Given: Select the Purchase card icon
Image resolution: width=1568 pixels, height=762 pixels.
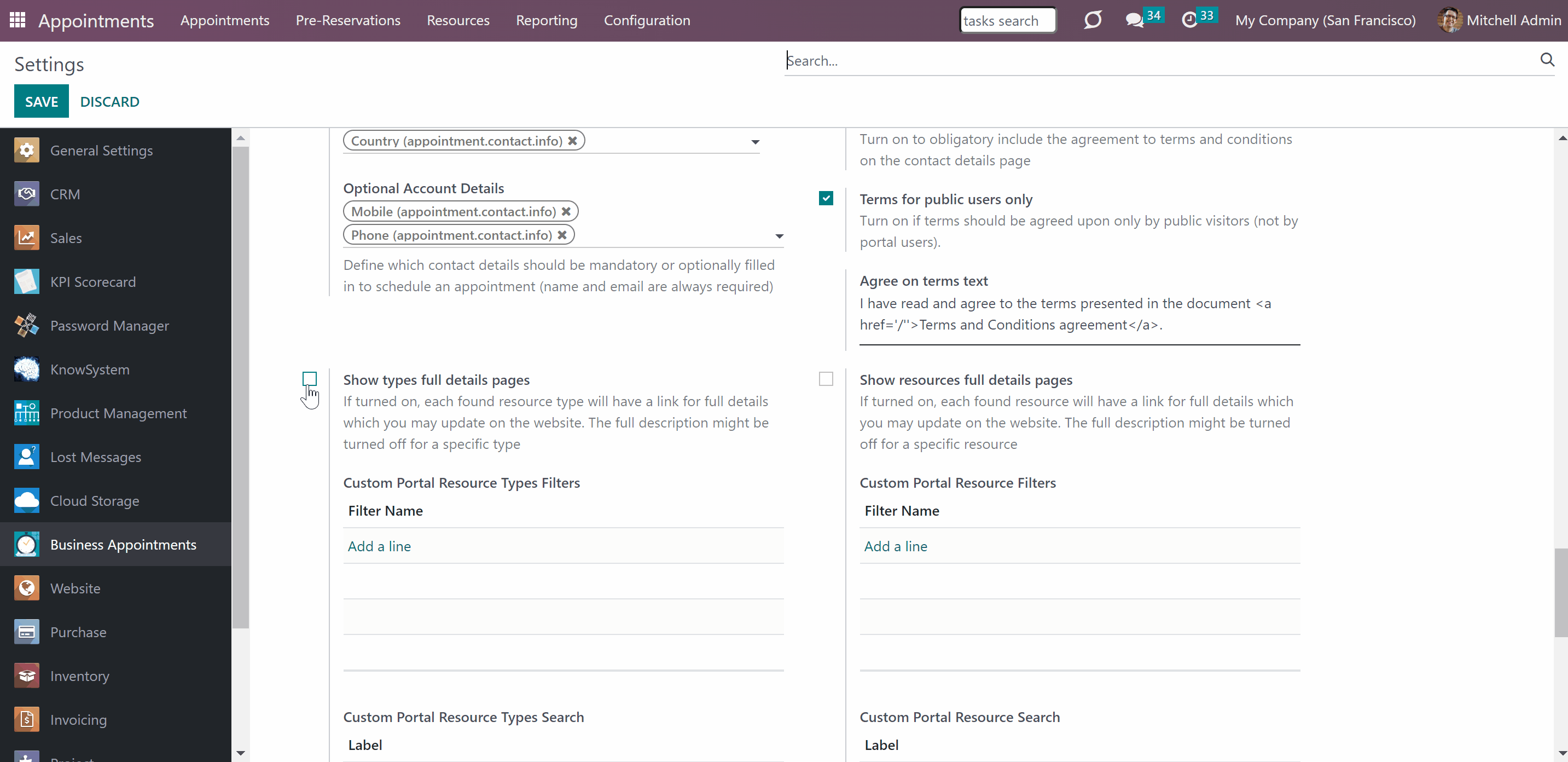Looking at the screenshot, I should tap(27, 633).
